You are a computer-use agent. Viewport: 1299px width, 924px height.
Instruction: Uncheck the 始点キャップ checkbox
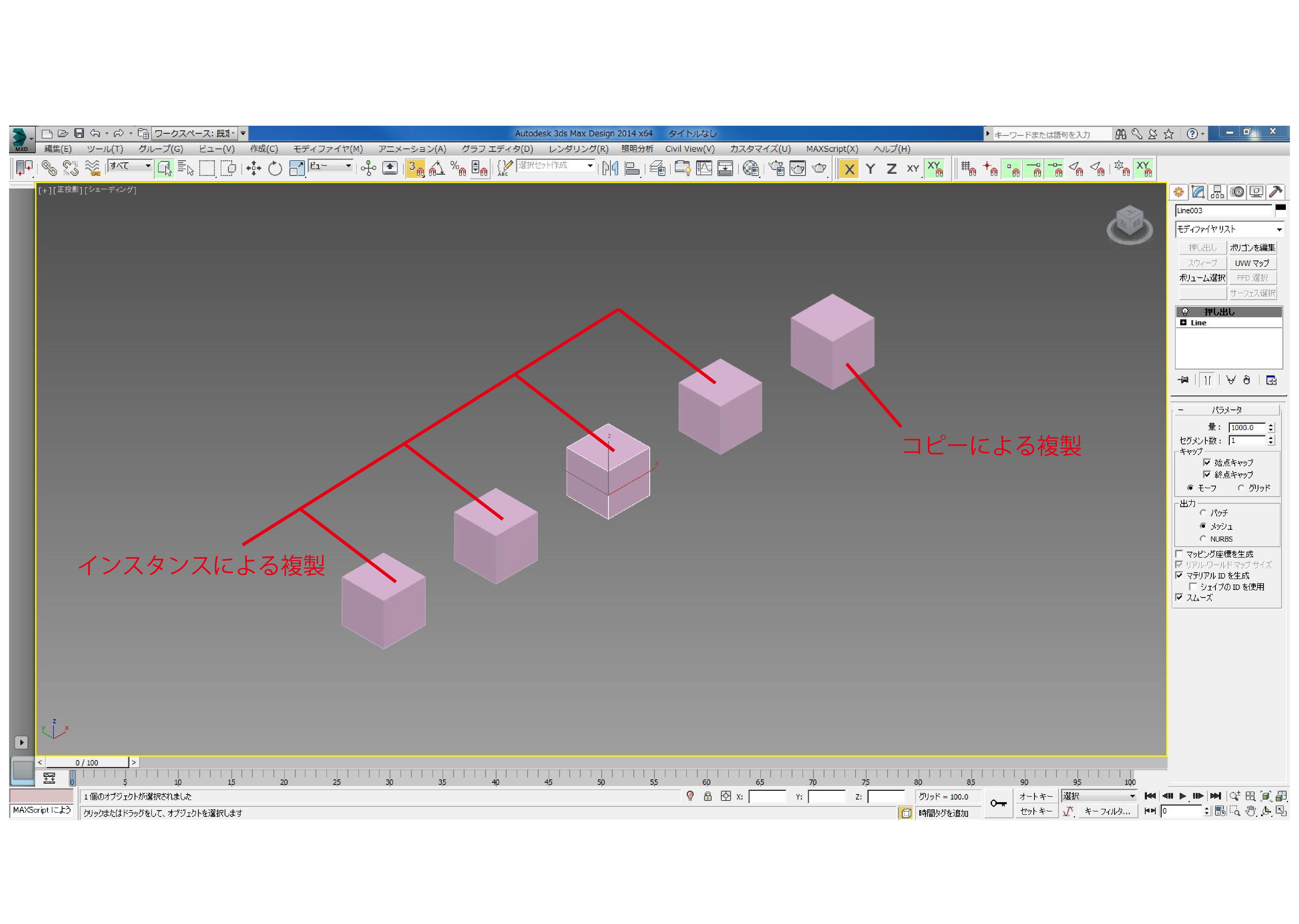tap(1206, 463)
